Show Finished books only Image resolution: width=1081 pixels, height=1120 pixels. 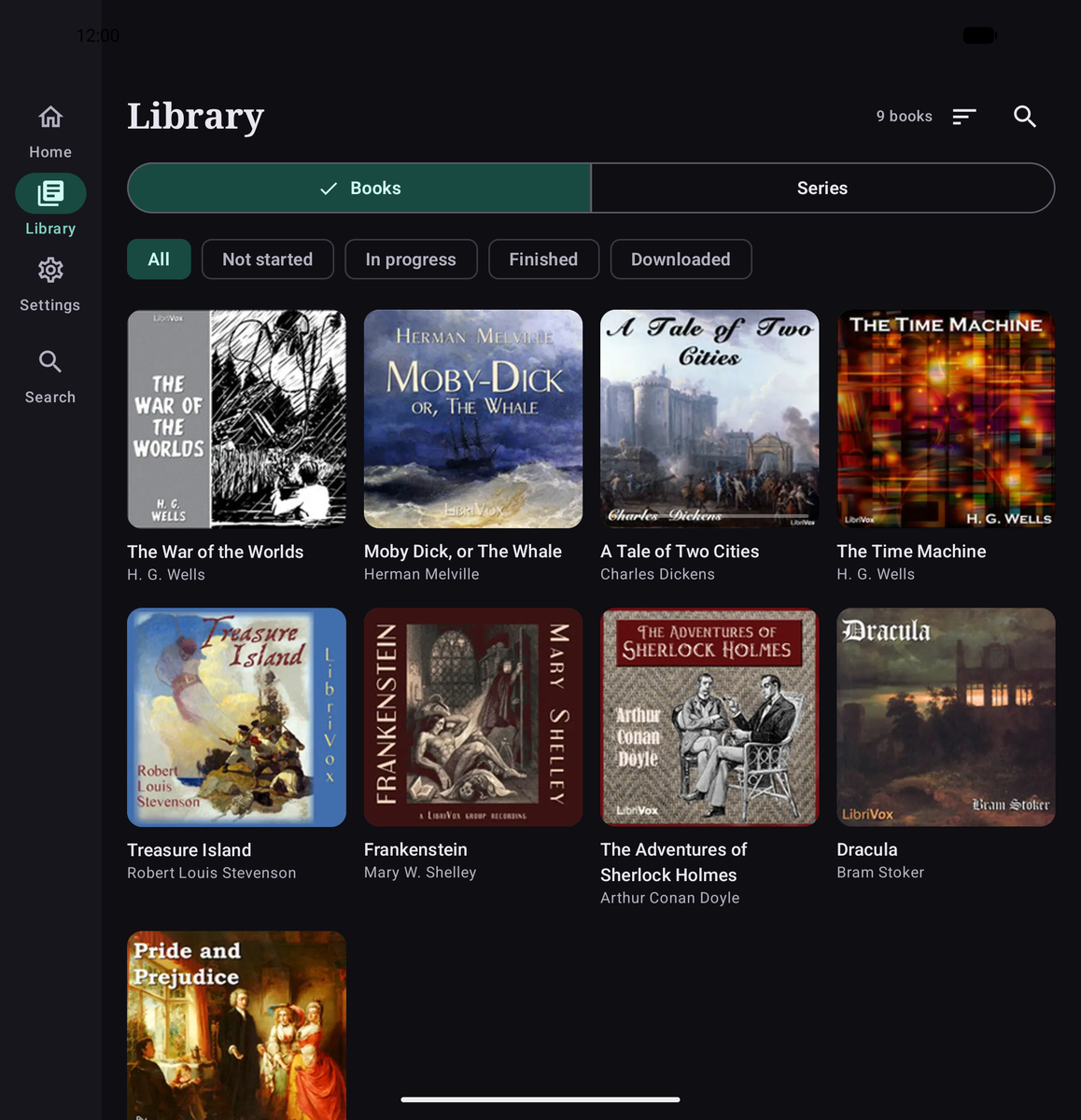[543, 259]
